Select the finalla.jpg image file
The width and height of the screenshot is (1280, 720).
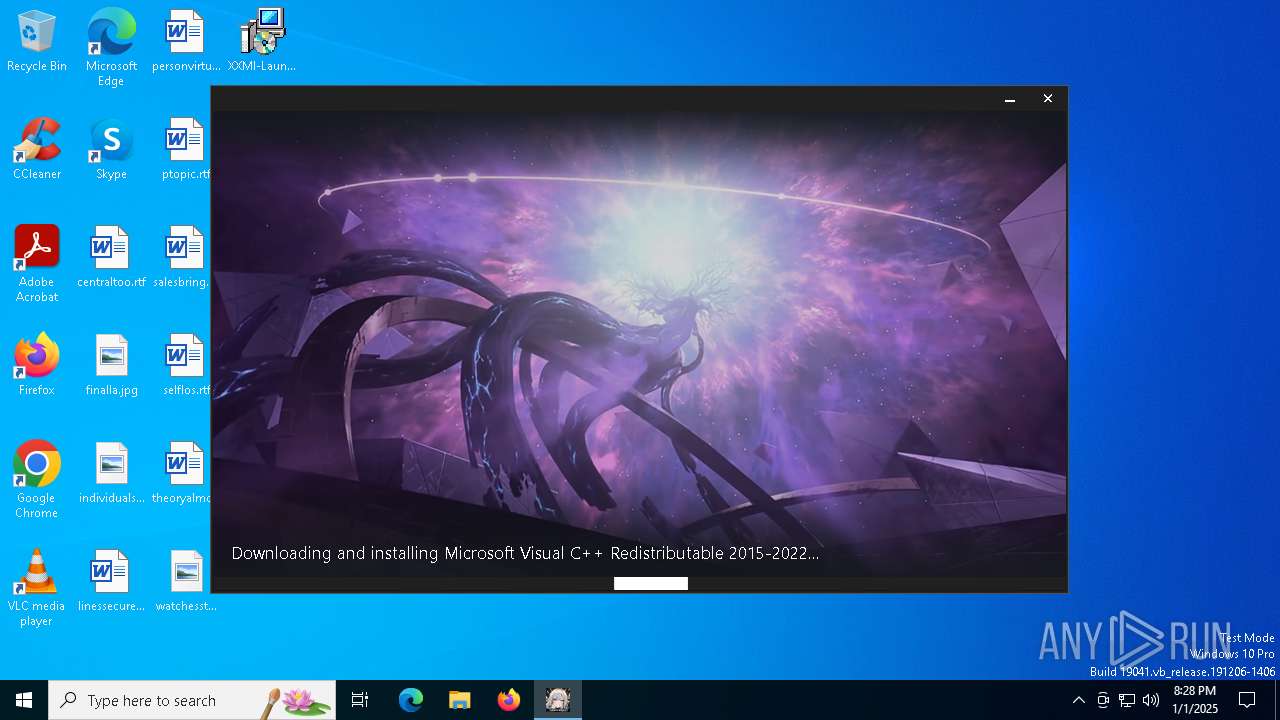tap(111, 365)
